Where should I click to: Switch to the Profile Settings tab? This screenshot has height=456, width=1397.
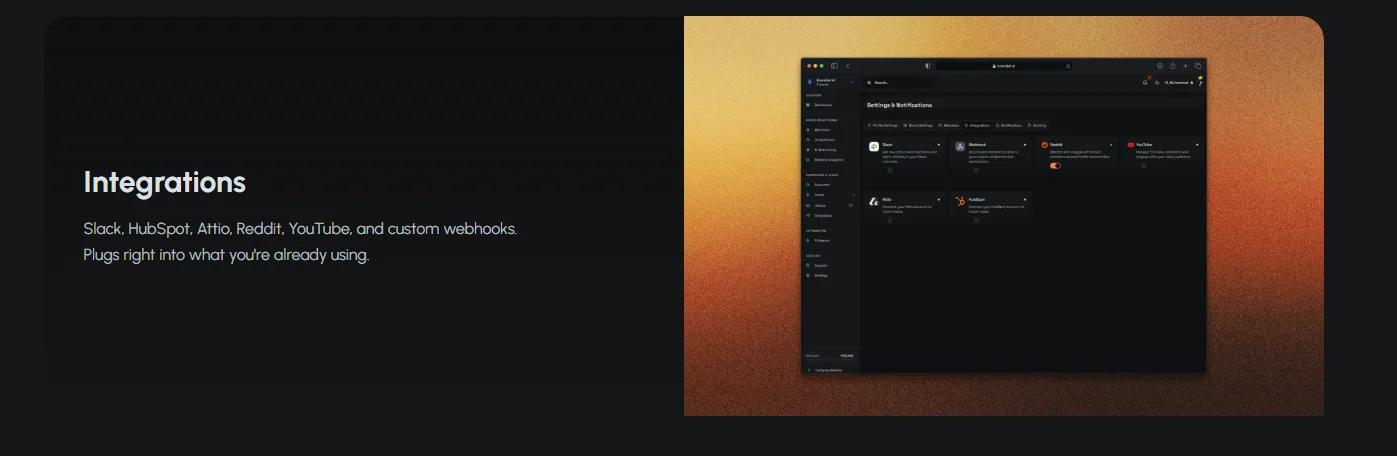[x=883, y=125]
